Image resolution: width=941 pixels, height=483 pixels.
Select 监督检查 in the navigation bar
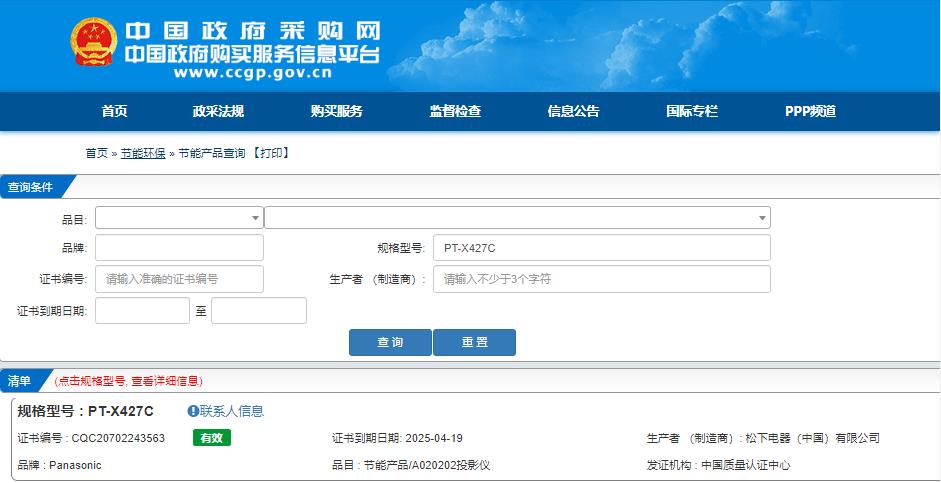pyautogui.click(x=455, y=111)
